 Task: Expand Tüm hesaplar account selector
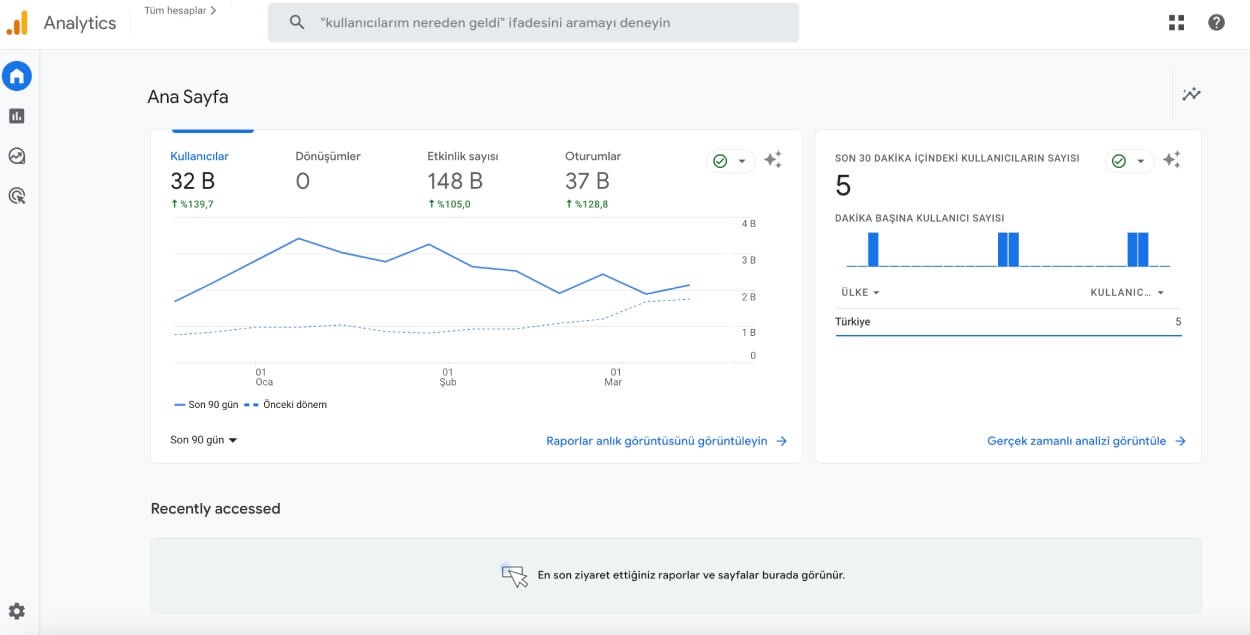click(x=180, y=11)
